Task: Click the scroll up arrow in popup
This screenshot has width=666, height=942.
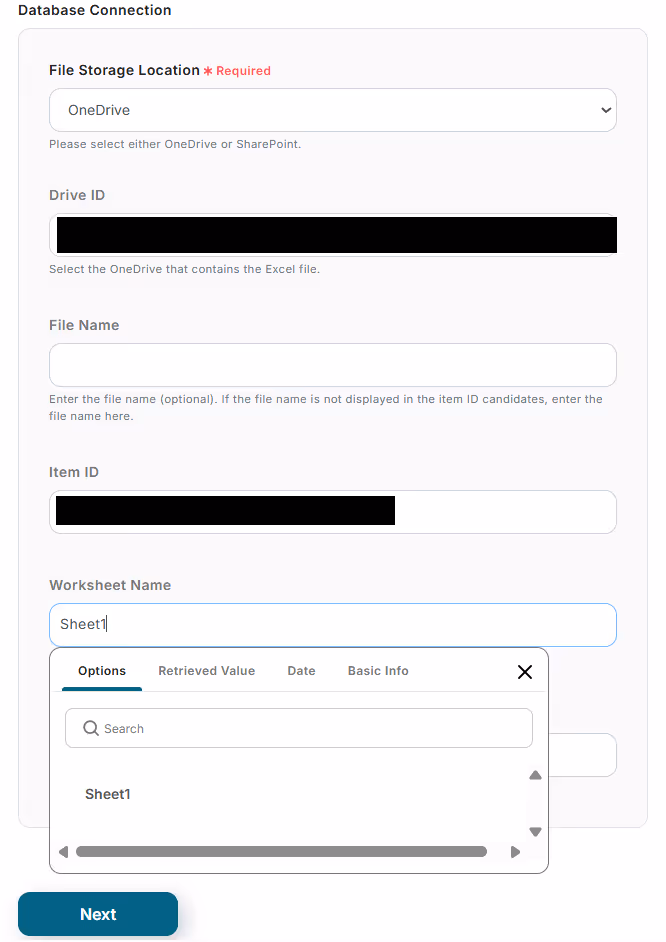Action: point(536,775)
